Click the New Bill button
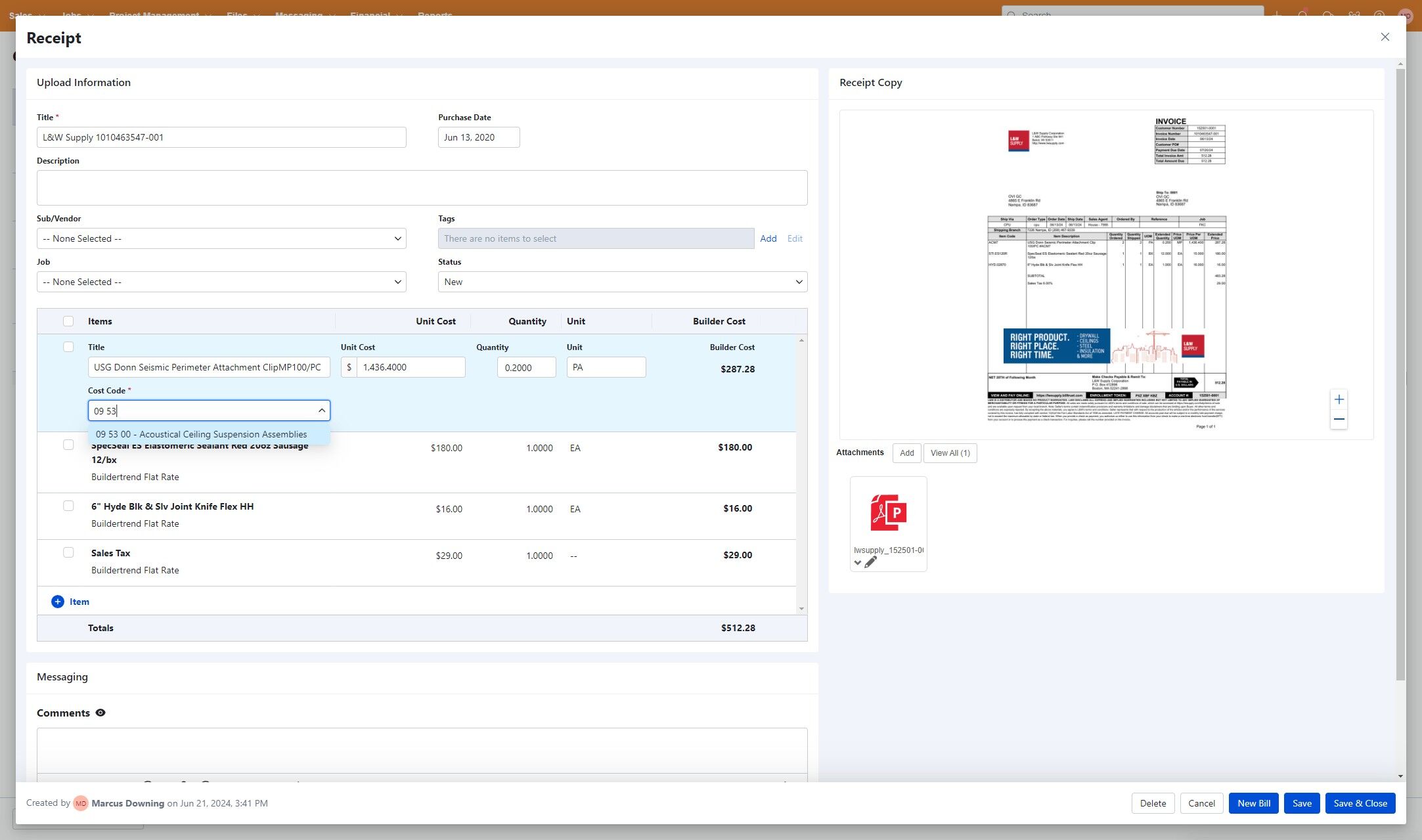 (x=1253, y=803)
